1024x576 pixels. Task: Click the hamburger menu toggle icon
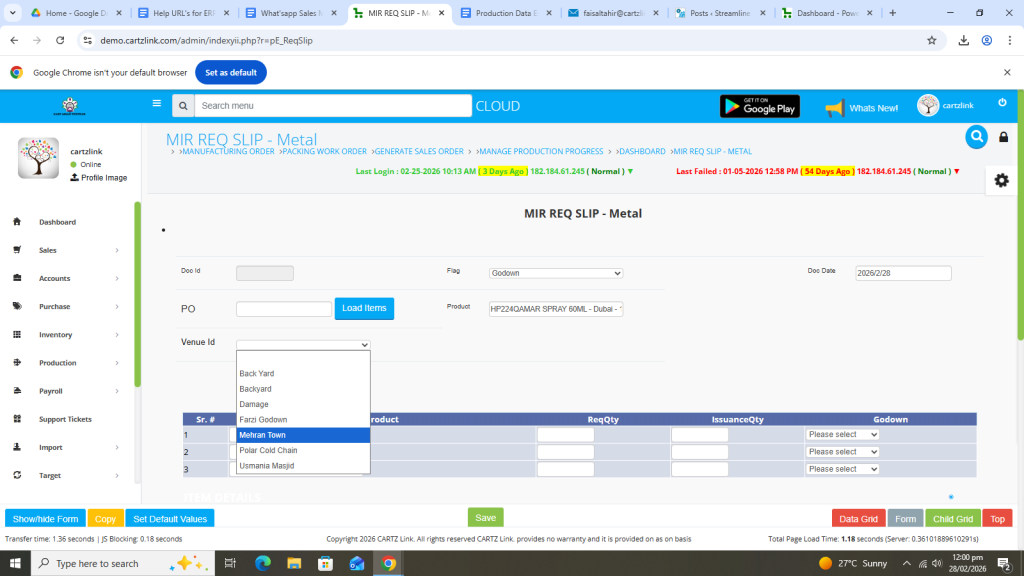156,103
